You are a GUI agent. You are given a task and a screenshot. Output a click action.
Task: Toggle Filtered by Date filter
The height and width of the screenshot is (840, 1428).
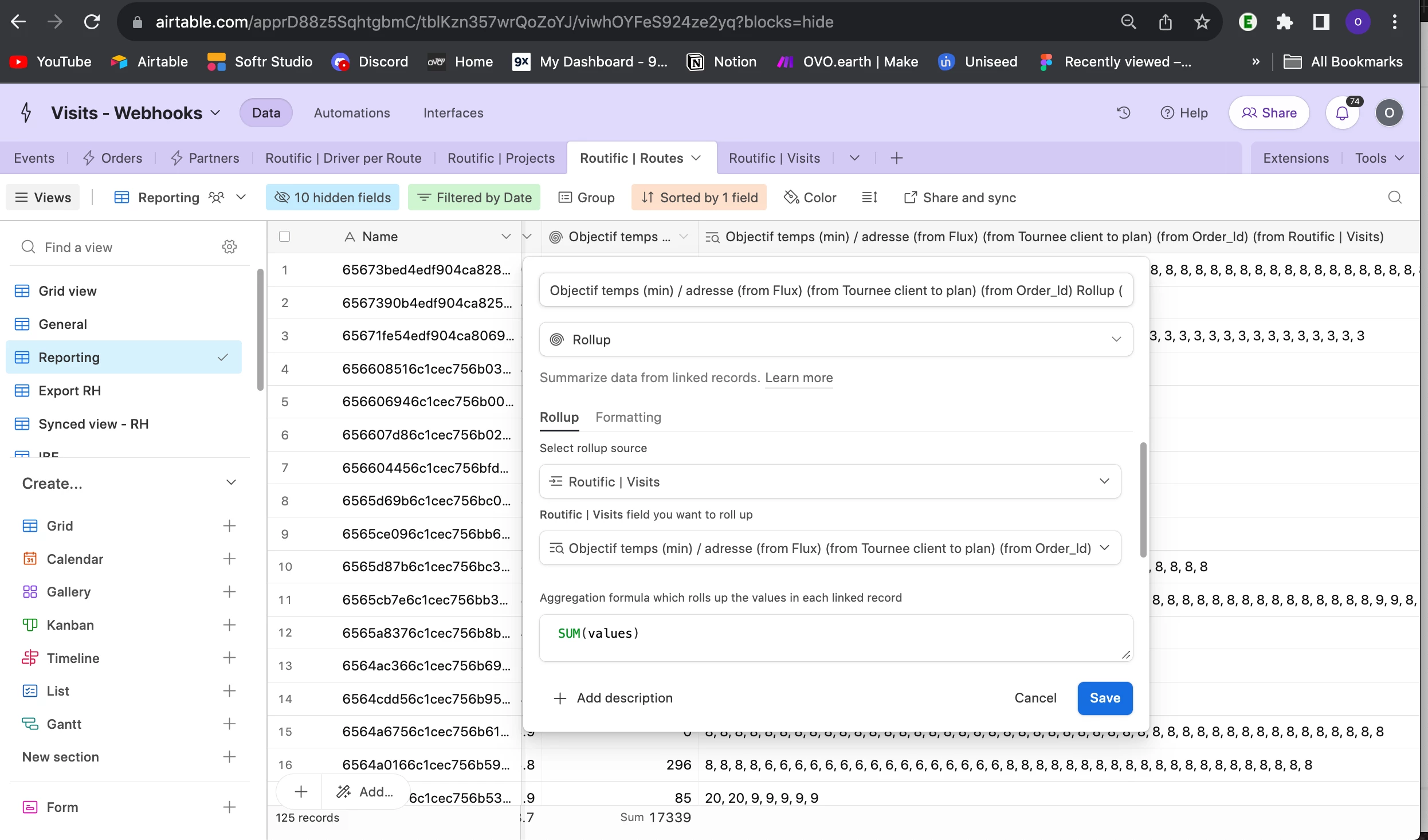(x=474, y=198)
